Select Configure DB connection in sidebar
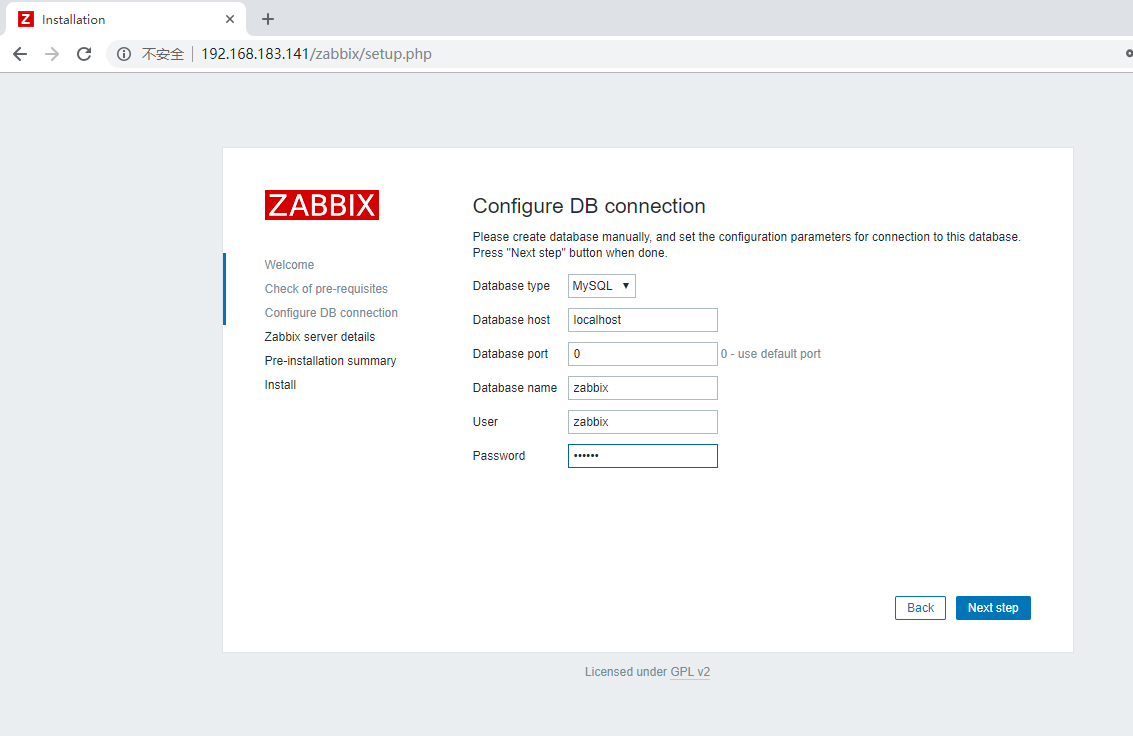The width and height of the screenshot is (1133, 736). tap(331, 313)
